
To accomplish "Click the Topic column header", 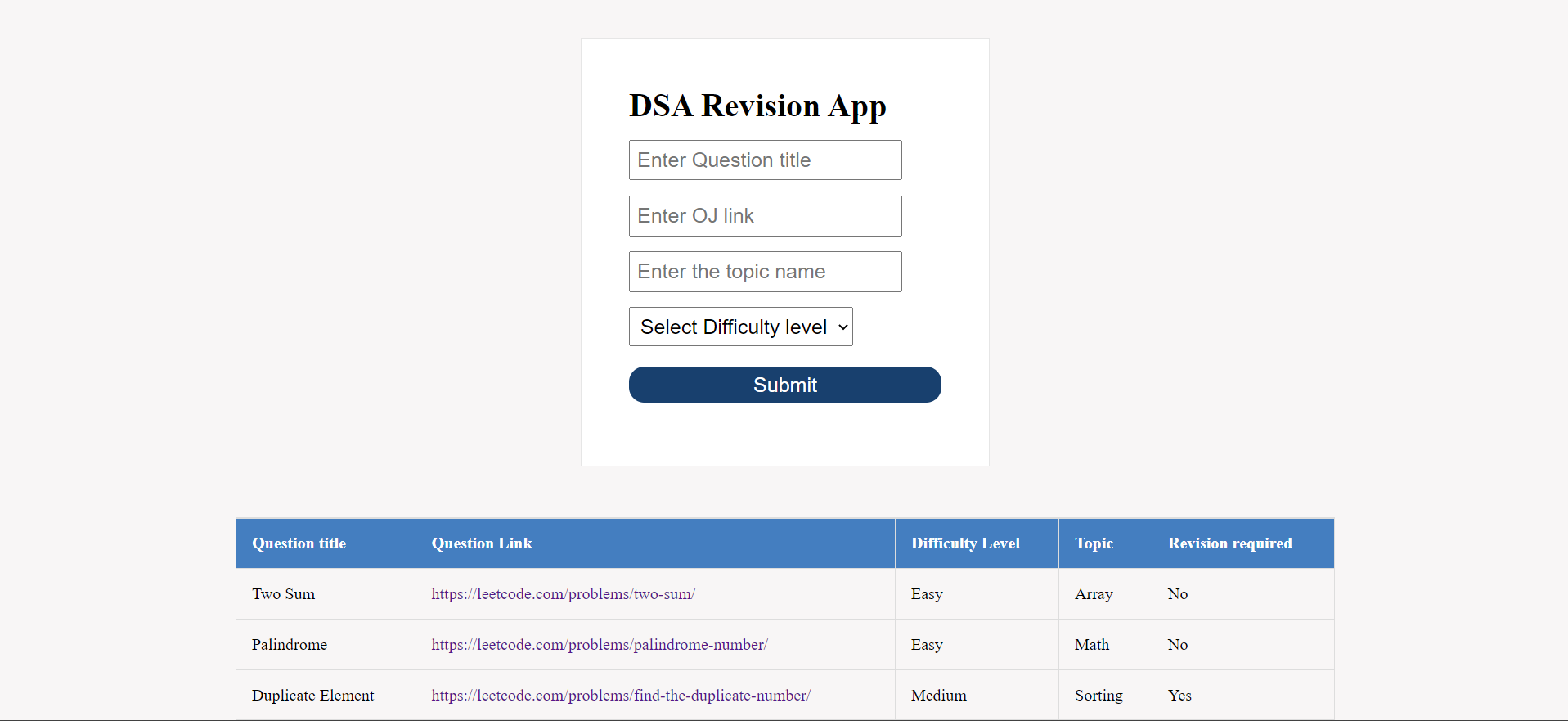I will (1105, 543).
